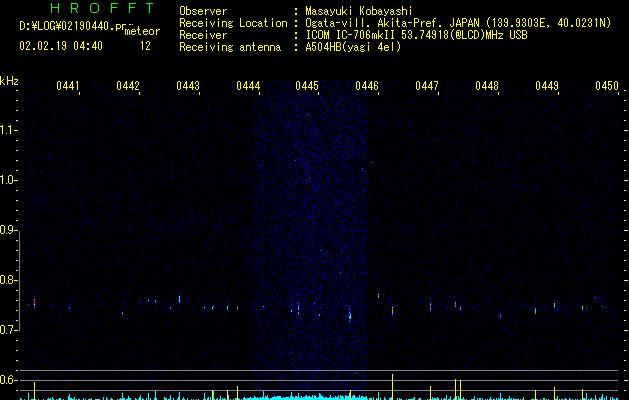The height and width of the screenshot is (400, 629).
Task: Click the Observer label
Action: point(203,11)
